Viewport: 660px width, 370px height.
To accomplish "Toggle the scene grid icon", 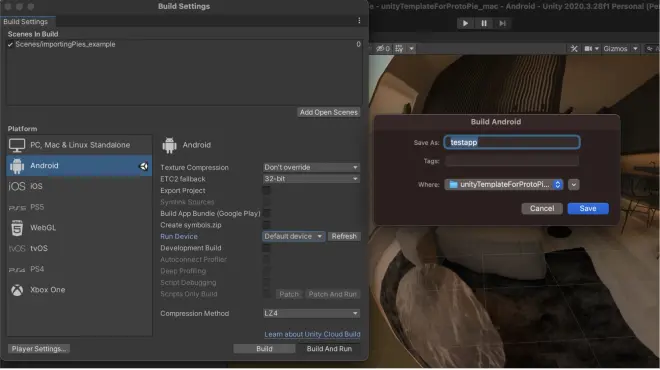I will click(x=399, y=49).
